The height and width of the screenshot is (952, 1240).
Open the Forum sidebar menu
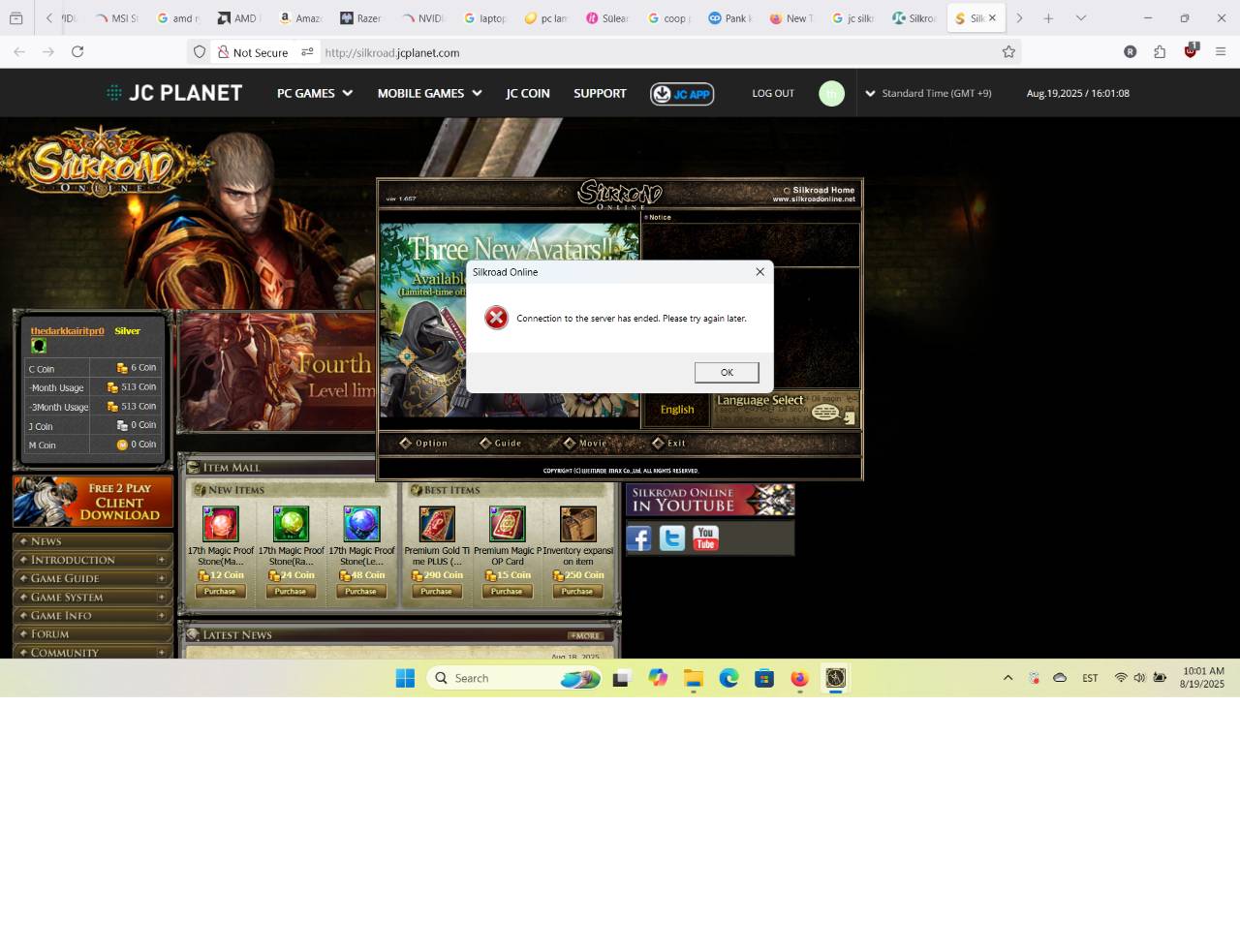93,633
